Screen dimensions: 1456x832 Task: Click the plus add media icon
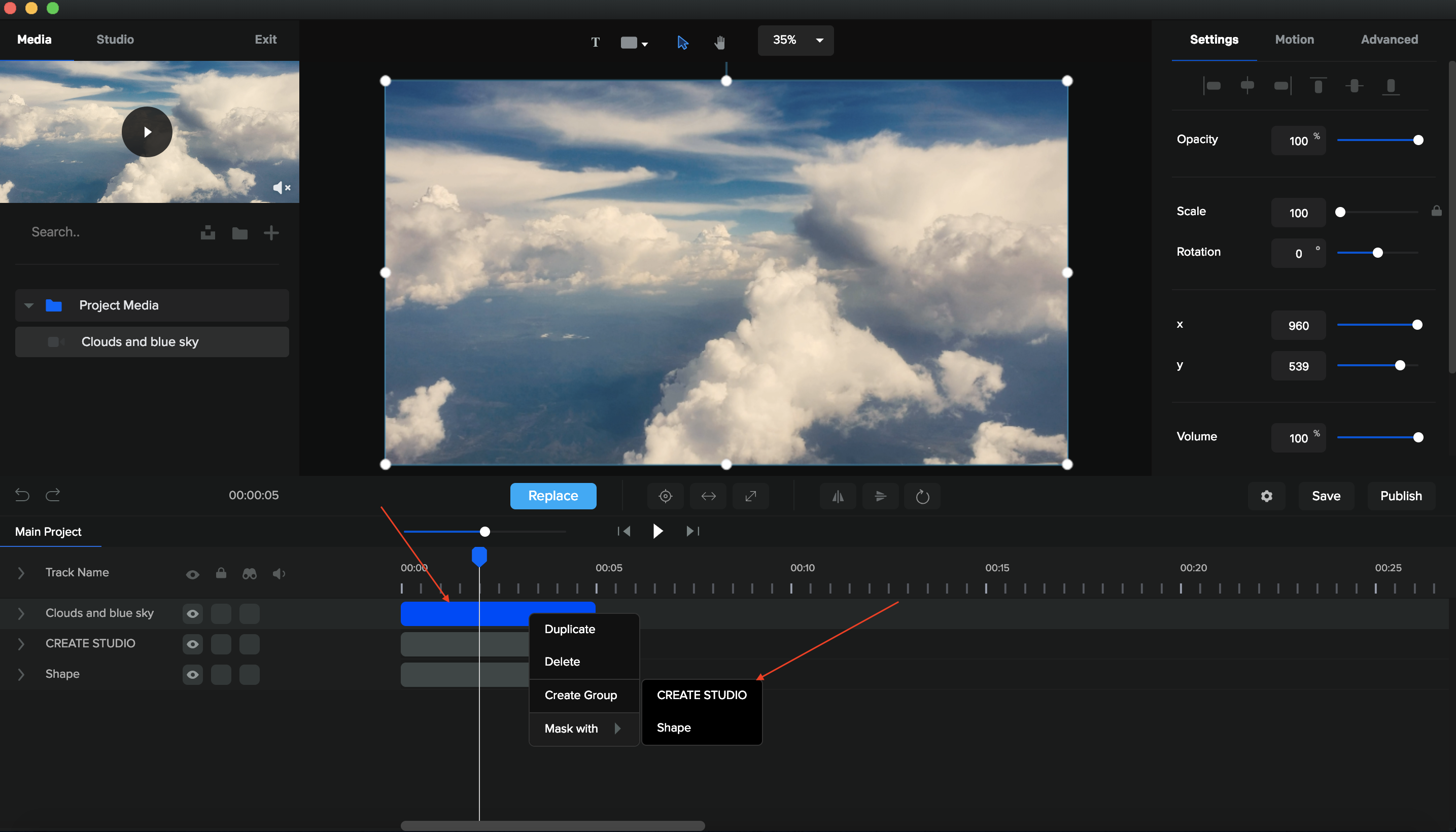[x=271, y=232]
